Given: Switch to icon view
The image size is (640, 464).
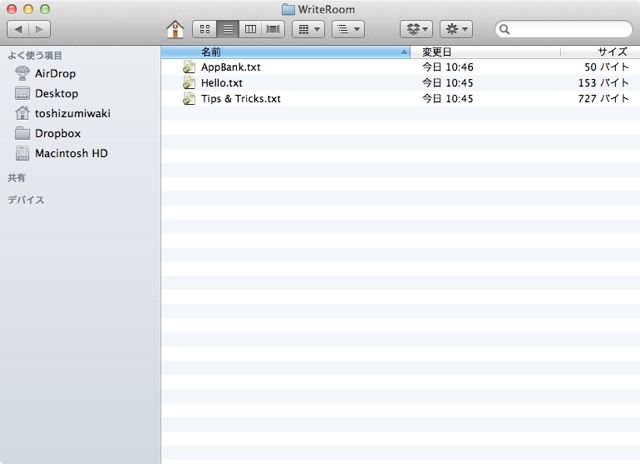Looking at the screenshot, I should [204, 29].
